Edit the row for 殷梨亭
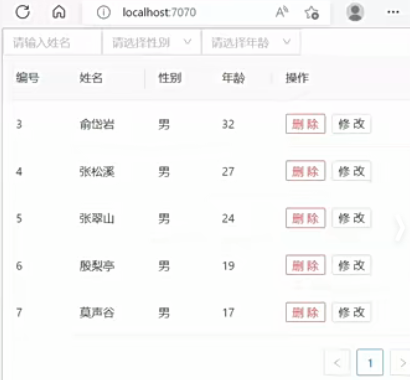 tap(351, 265)
